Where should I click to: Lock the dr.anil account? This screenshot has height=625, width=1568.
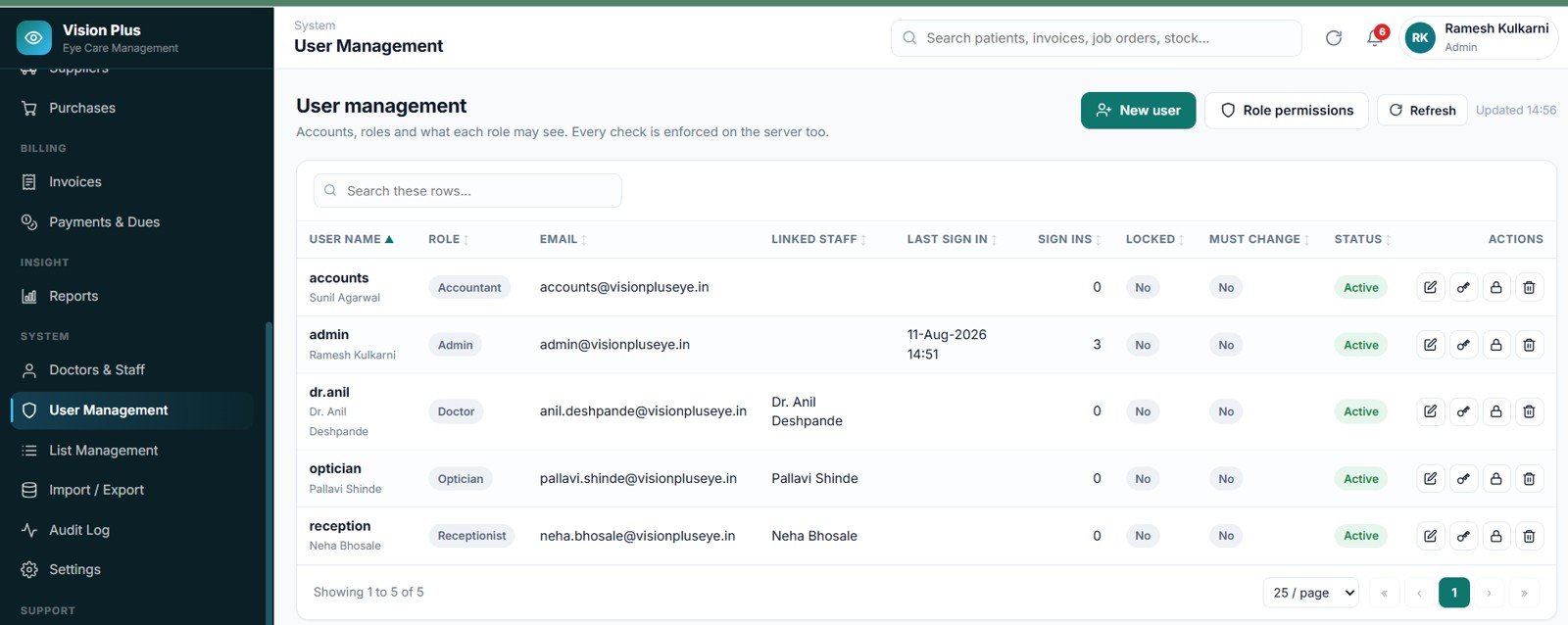coord(1495,411)
